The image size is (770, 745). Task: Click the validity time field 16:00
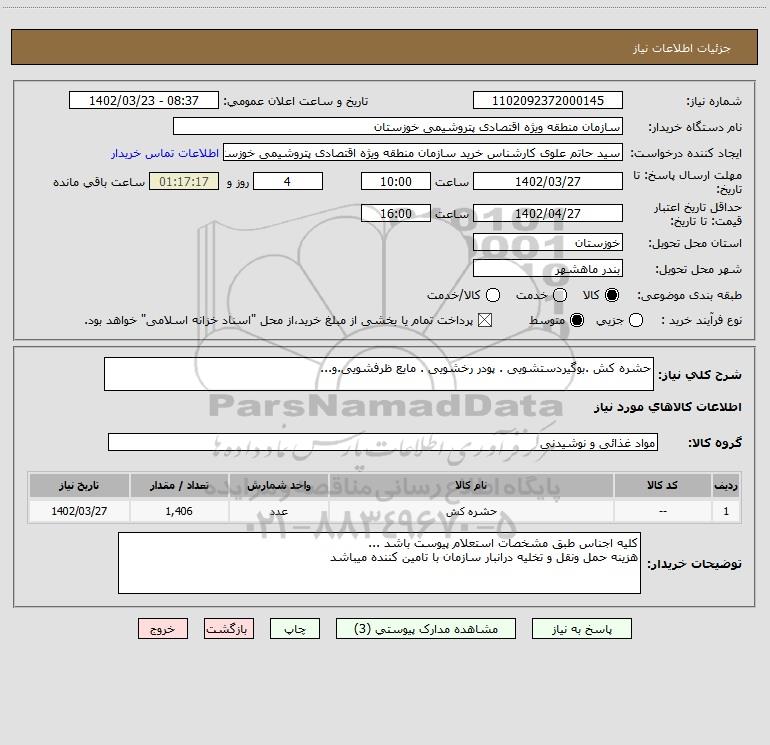click(396, 214)
